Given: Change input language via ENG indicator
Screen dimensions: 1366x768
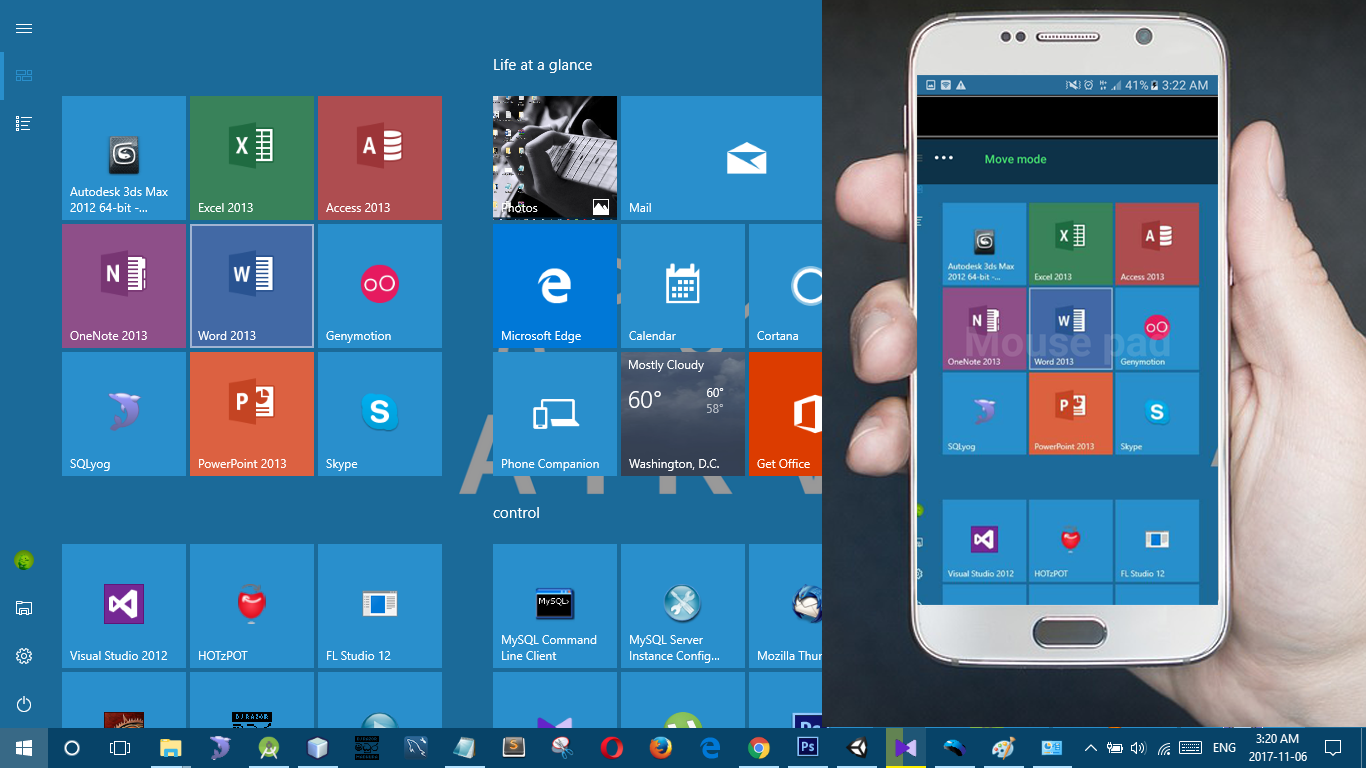Looking at the screenshot, I should coord(1224,748).
